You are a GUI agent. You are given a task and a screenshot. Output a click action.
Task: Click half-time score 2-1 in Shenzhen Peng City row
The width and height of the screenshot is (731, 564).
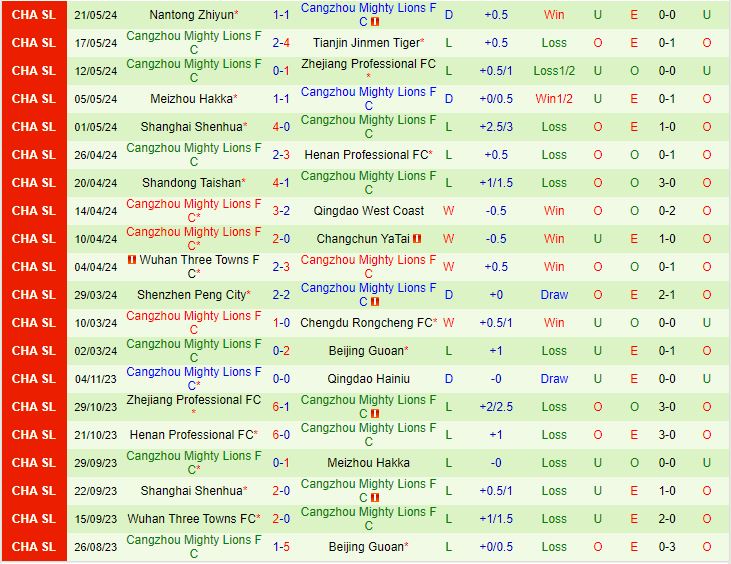pyautogui.click(x=667, y=295)
